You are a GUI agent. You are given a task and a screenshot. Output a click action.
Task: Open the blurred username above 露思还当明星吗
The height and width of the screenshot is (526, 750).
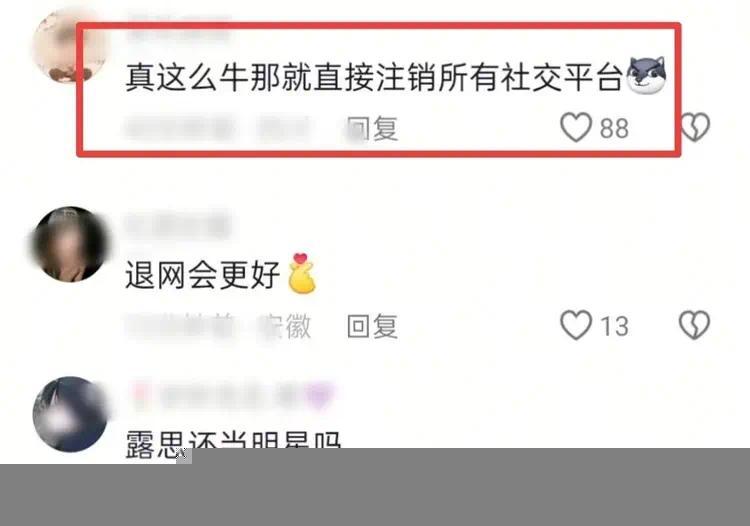pyautogui.click(x=231, y=397)
